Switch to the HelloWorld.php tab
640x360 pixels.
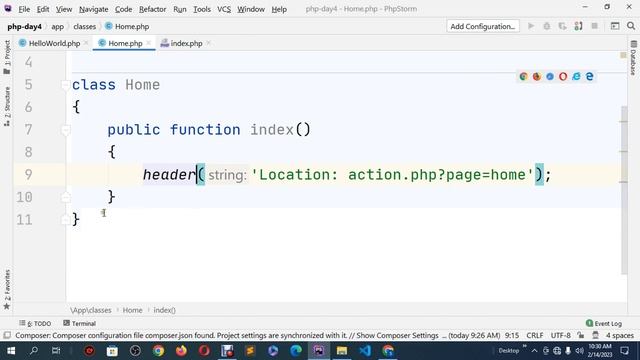[x=54, y=43]
